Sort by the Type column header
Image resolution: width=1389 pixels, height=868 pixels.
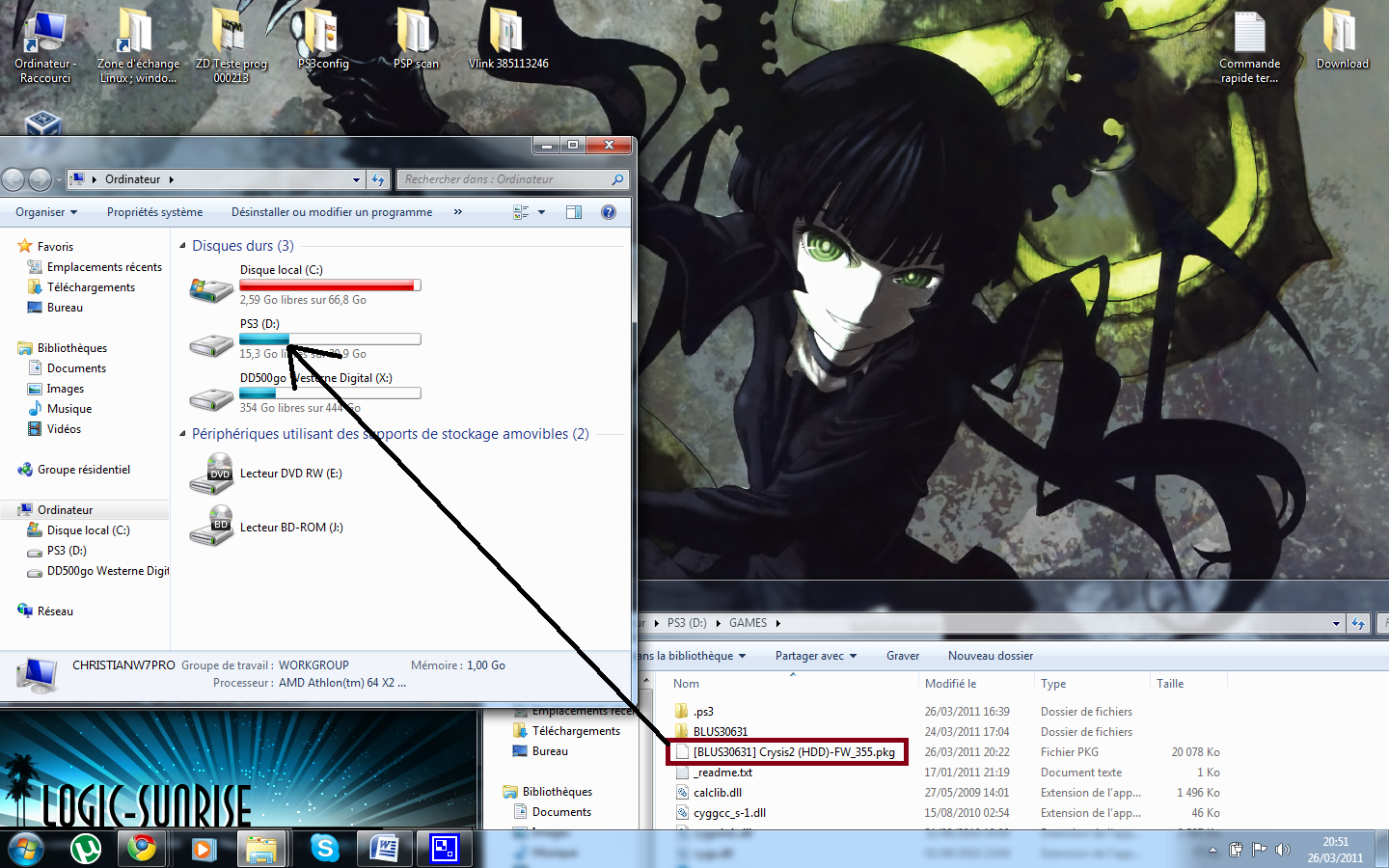point(1092,684)
